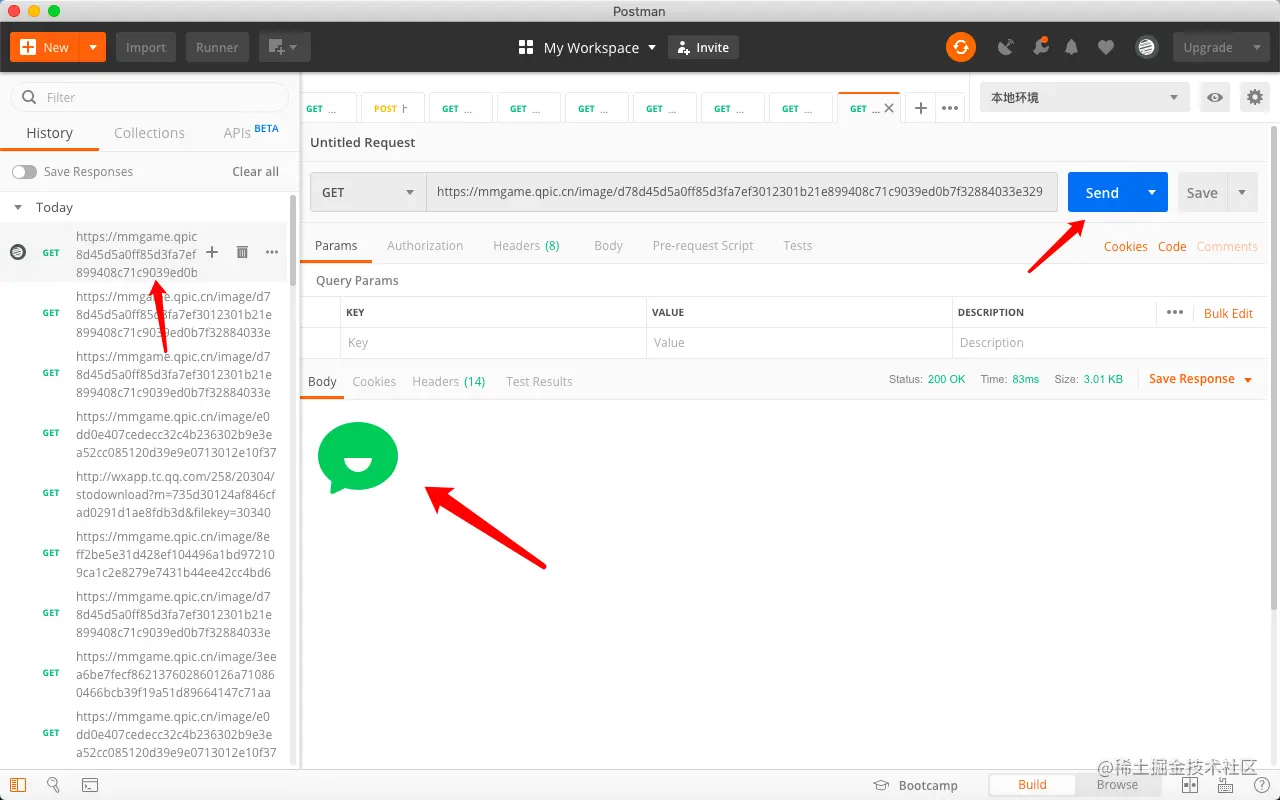The image size is (1280, 800).
Task: Toggle the Save Responses switch
Action: pyautogui.click(x=24, y=172)
